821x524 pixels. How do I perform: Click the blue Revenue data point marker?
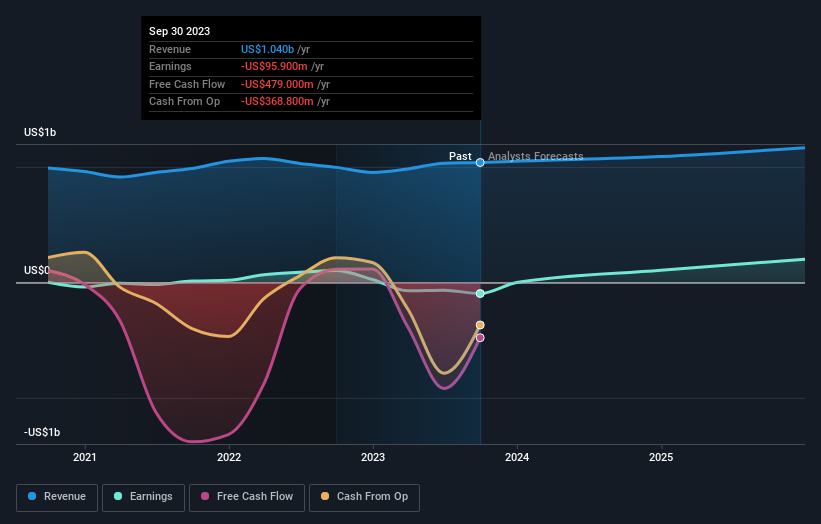pyautogui.click(x=480, y=163)
